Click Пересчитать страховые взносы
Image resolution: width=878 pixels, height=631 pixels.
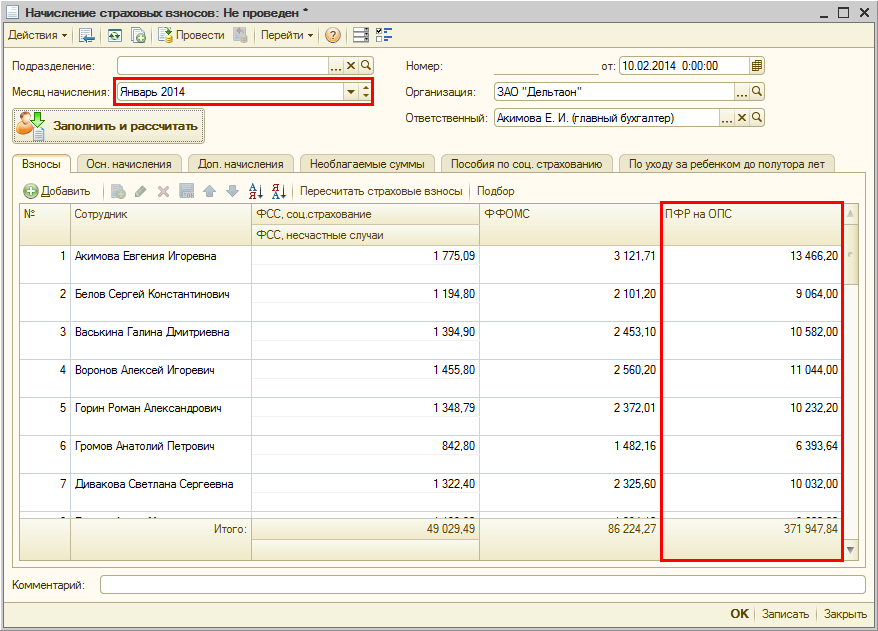381,191
